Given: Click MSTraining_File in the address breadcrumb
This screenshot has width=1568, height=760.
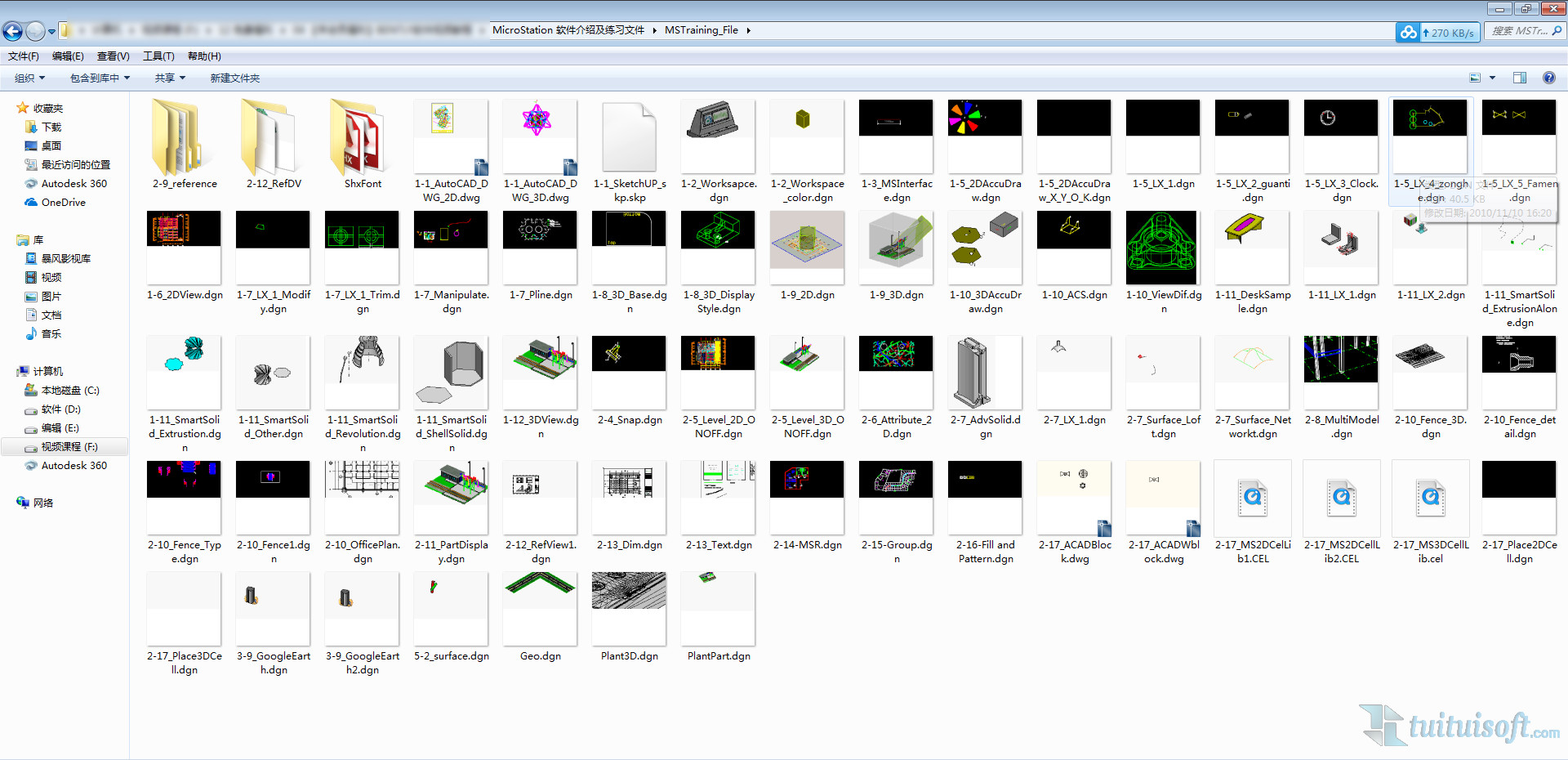Looking at the screenshot, I should (x=701, y=30).
